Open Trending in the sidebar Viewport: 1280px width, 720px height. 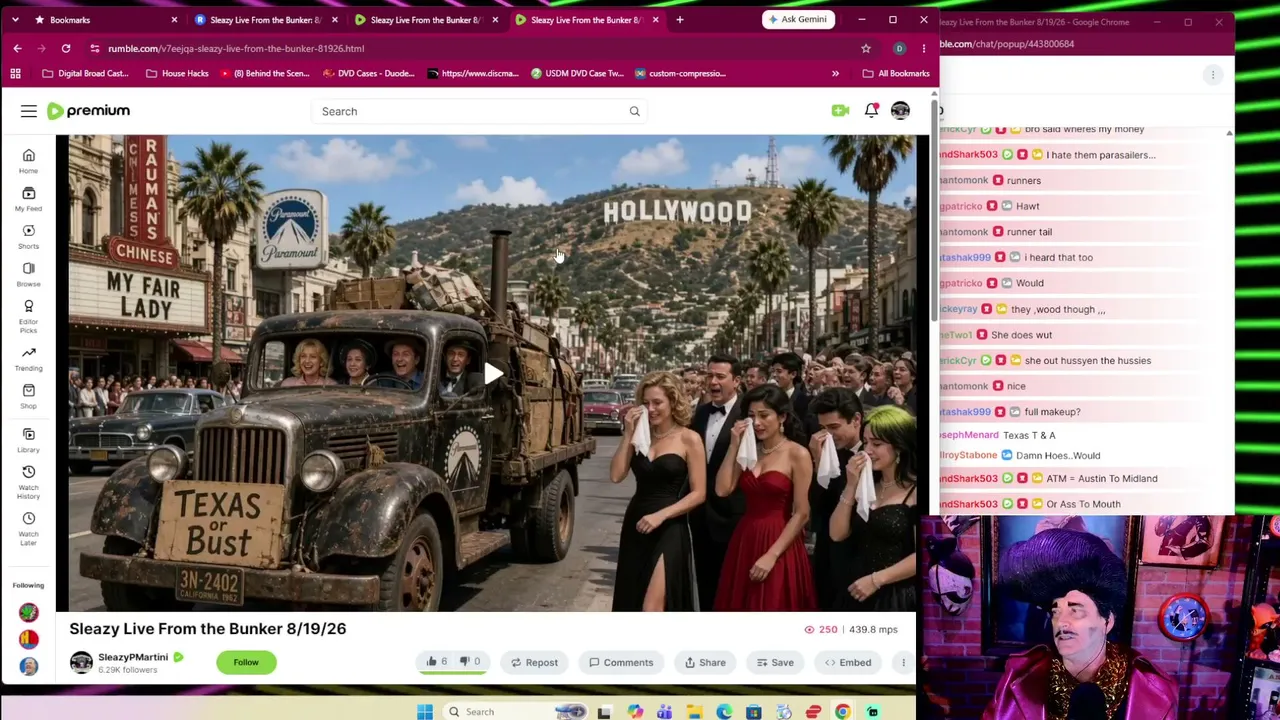(x=29, y=358)
